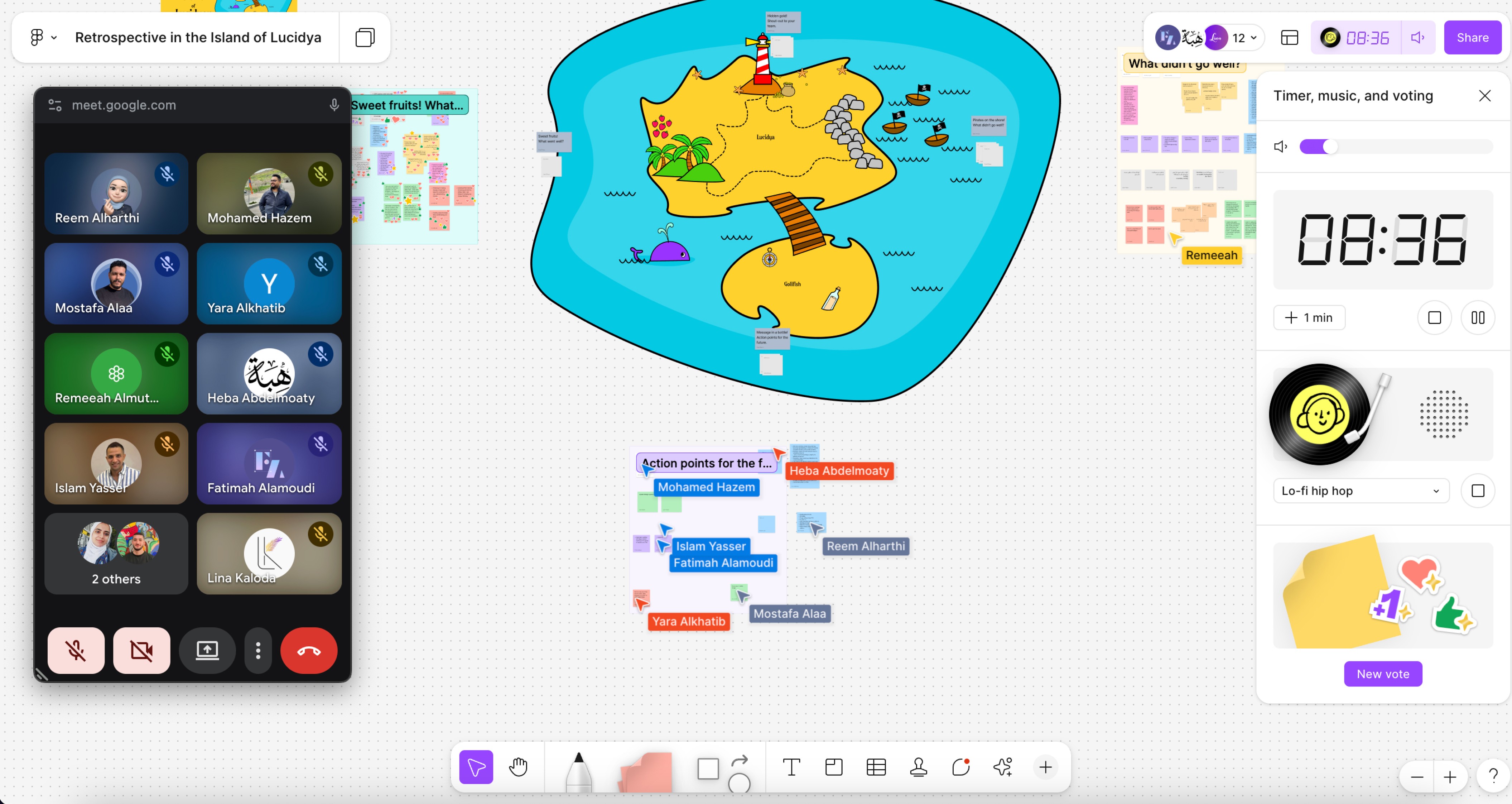
Task: Click the plus more tools menu
Action: (x=1045, y=766)
